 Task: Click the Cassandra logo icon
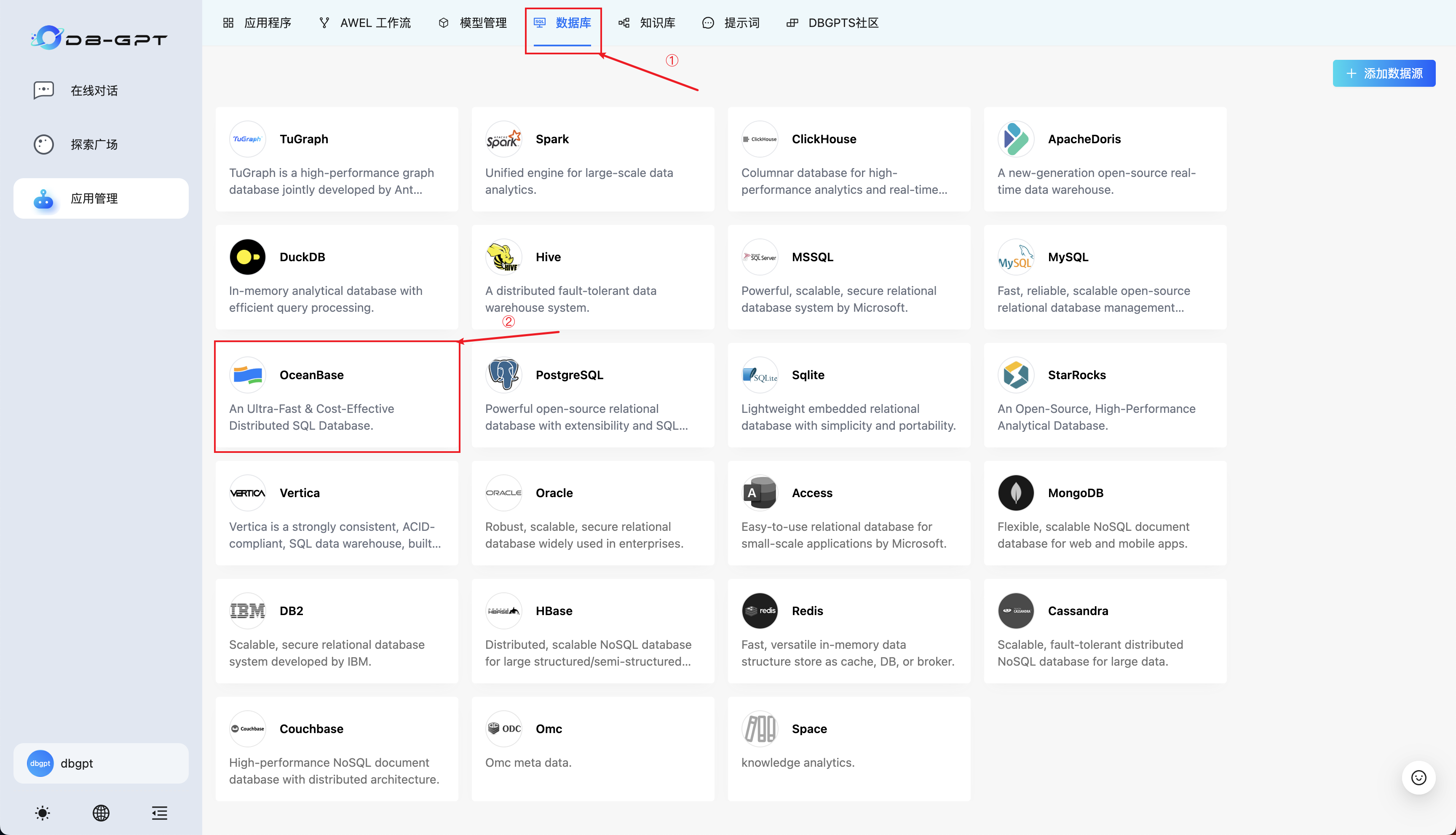tap(1016, 611)
